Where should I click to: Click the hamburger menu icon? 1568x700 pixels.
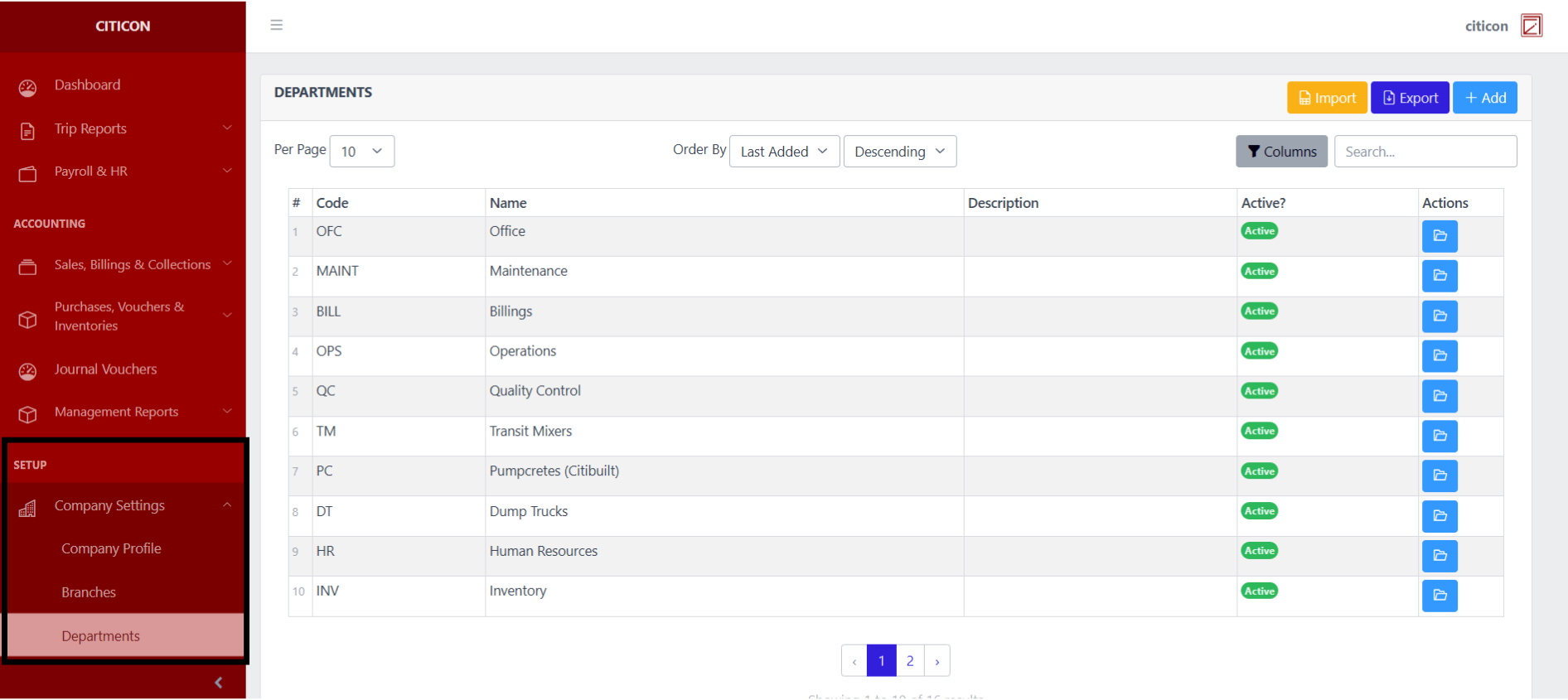277,25
